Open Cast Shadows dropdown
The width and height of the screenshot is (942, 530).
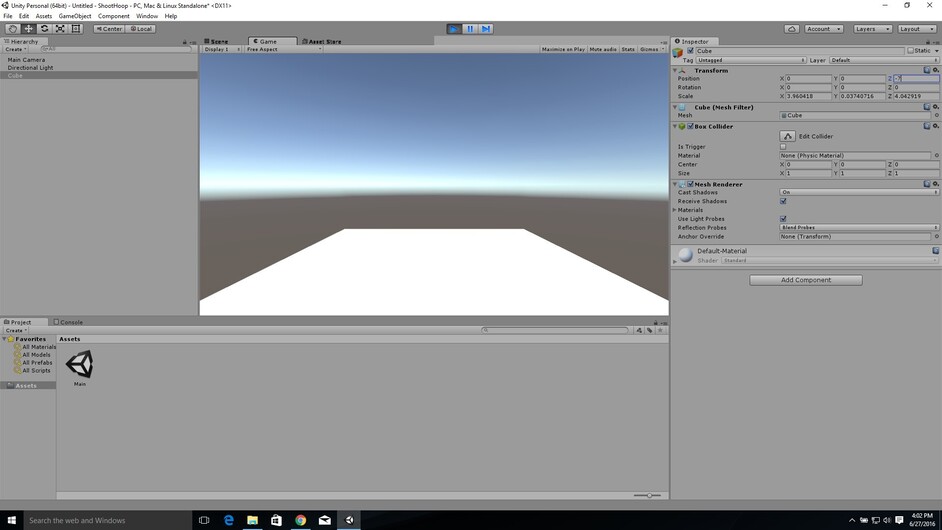point(859,192)
